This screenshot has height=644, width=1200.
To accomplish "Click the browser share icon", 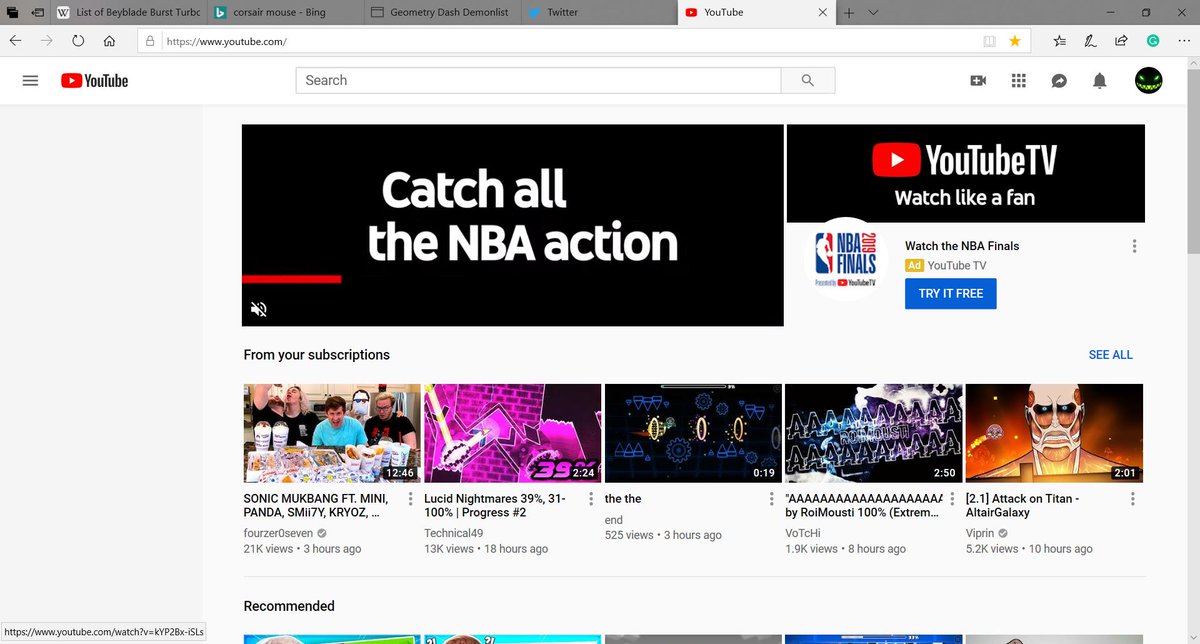I will (1122, 41).
